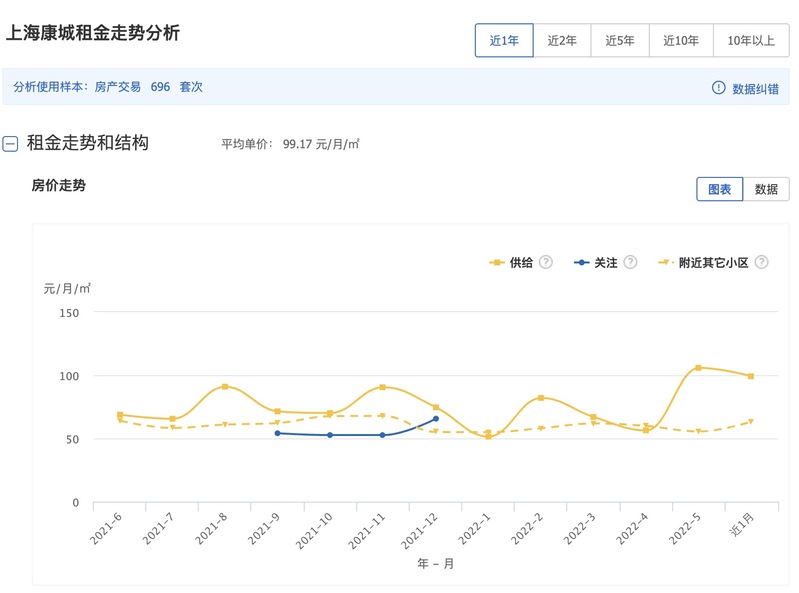Image resolution: width=799 pixels, height=593 pixels.
Task: Click the exclamation icon beside 数据纠错
Action: pyautogui.click(x=718, y=88)
